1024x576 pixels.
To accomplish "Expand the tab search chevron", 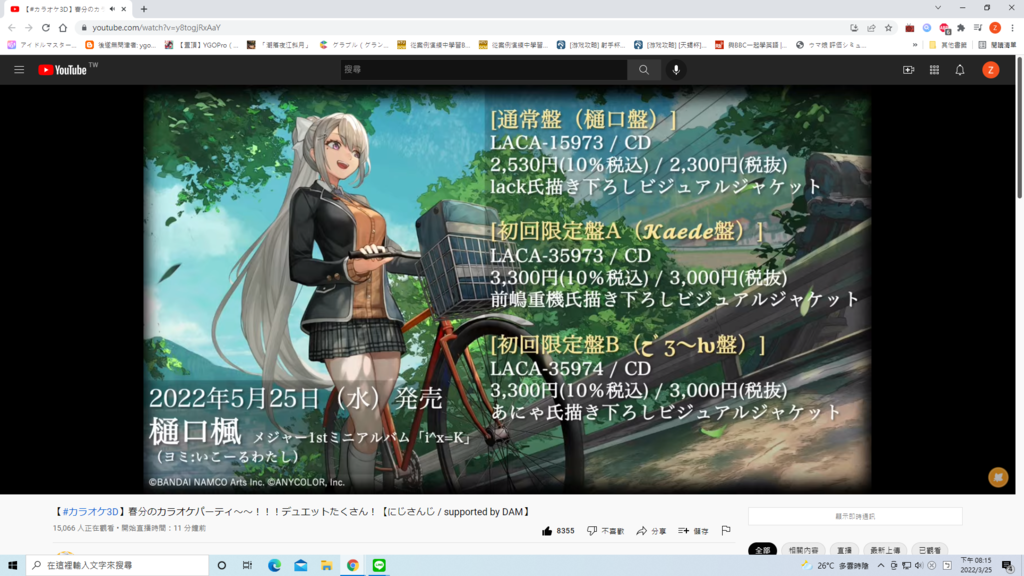I will [938, 8].
